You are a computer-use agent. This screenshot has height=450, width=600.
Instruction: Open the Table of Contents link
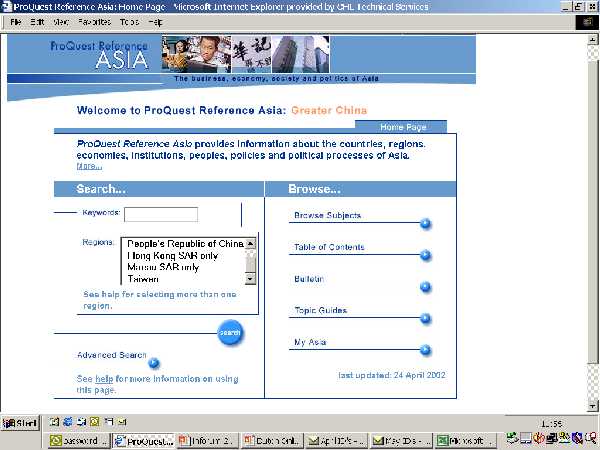pyautogui.click(x=329, y=247)
